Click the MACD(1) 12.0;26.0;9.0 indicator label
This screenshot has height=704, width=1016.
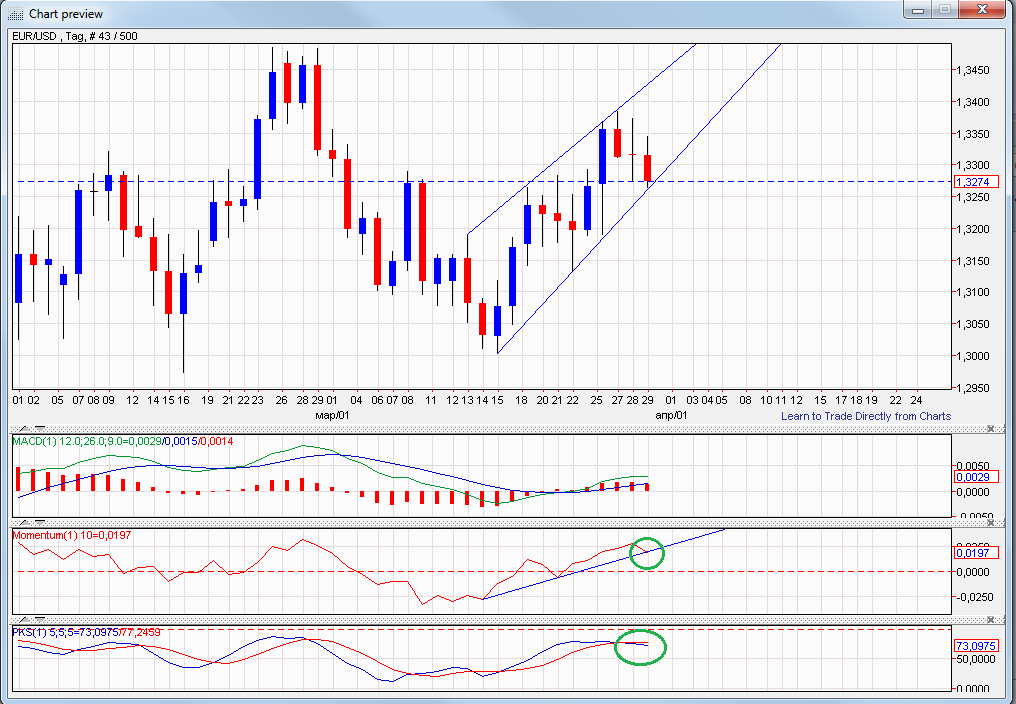click(123, 441)
